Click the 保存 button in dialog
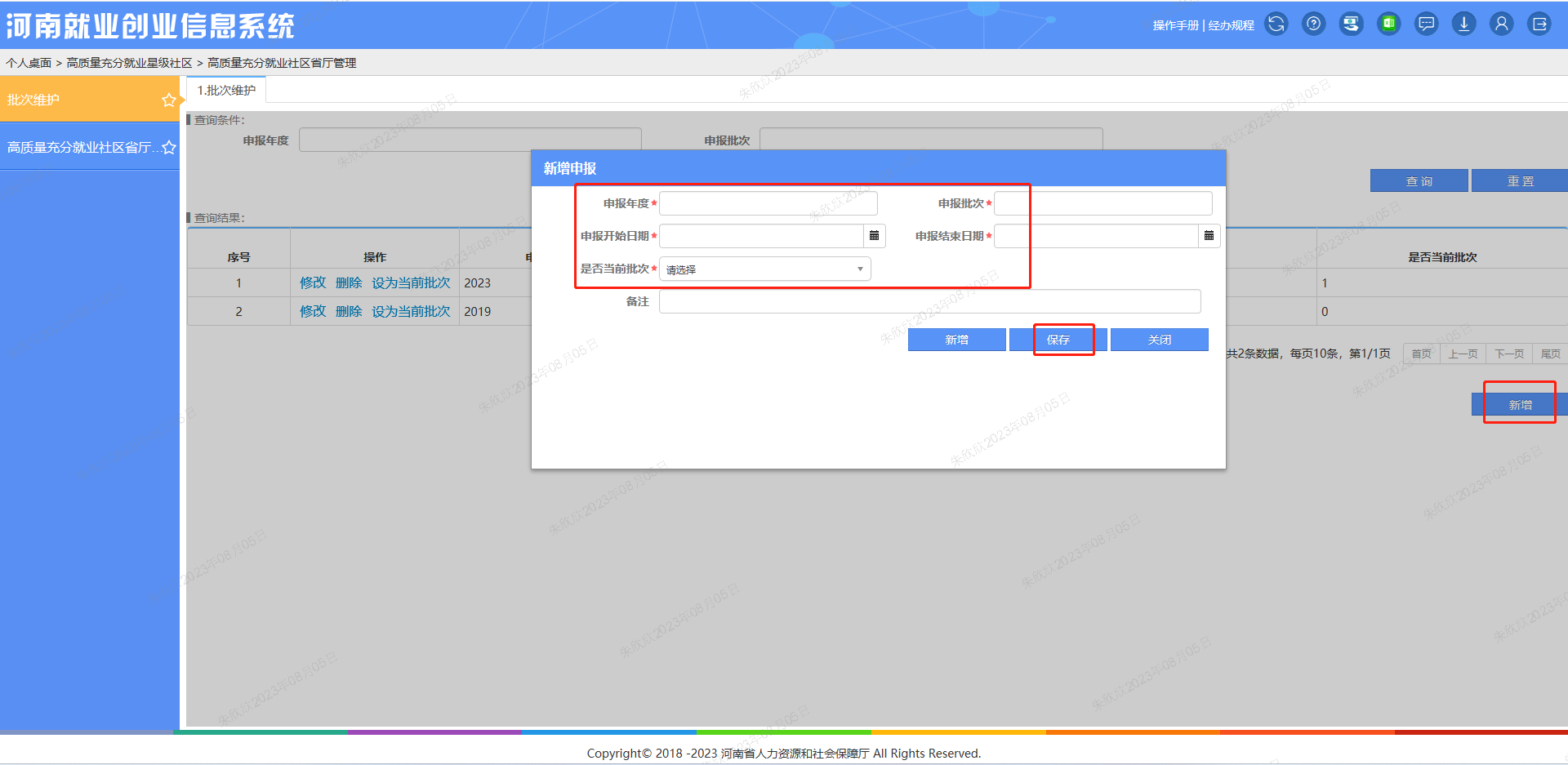The image size is (1568, 765). click(1058, 340)
